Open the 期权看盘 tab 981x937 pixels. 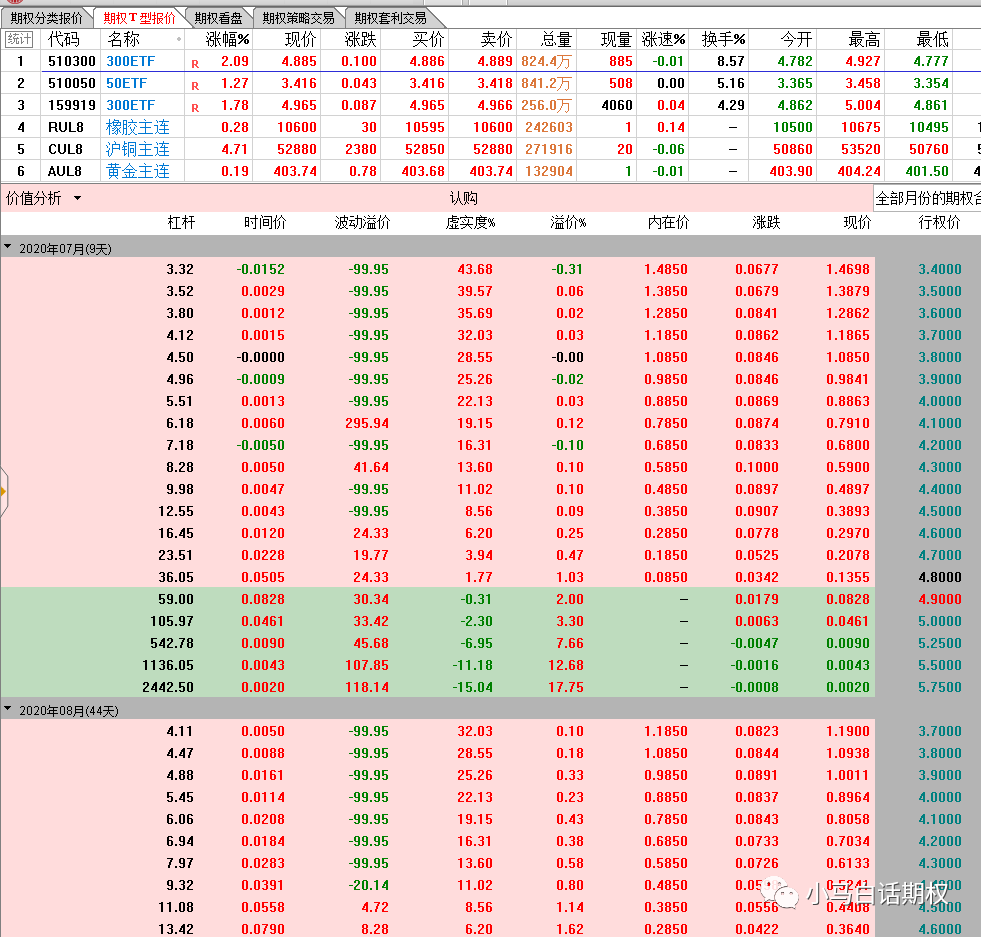point(218,18)
